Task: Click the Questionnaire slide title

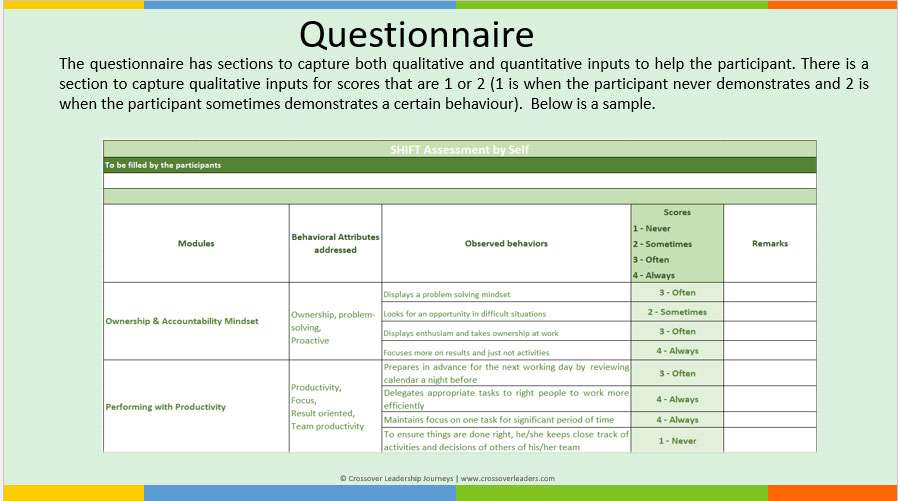Action: [416, 35]
